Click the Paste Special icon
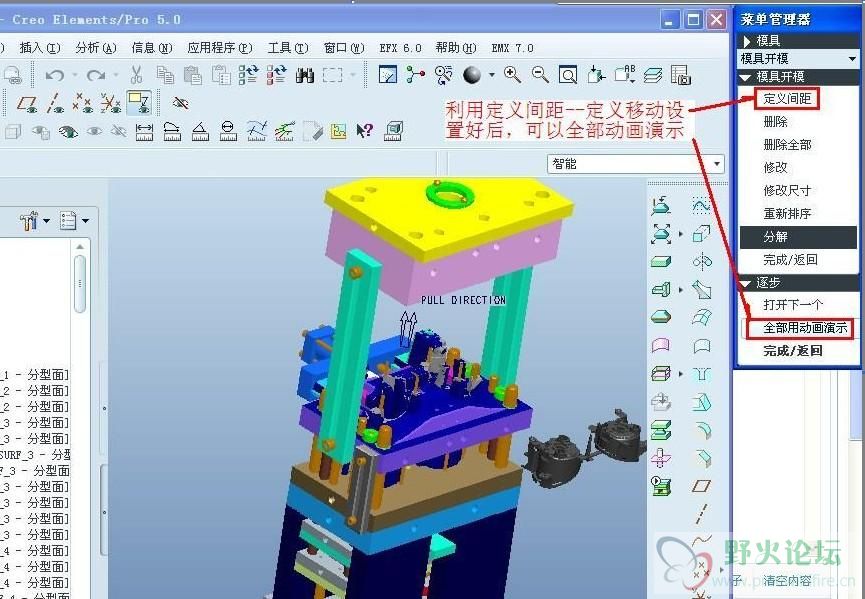Viewport: 865px width, 599px height. [x=221, y=74]
